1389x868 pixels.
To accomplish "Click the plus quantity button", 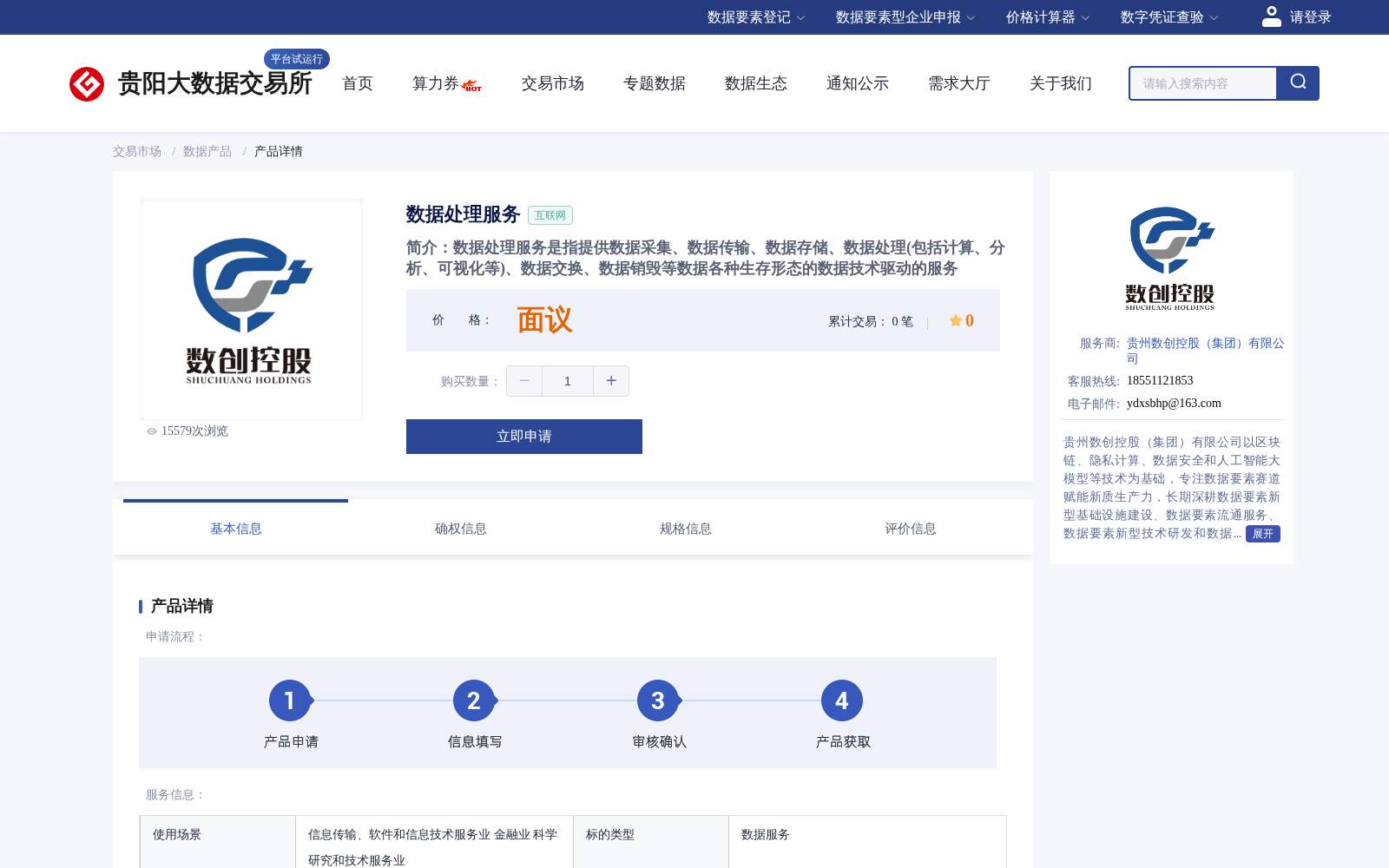I will point(611,381).
